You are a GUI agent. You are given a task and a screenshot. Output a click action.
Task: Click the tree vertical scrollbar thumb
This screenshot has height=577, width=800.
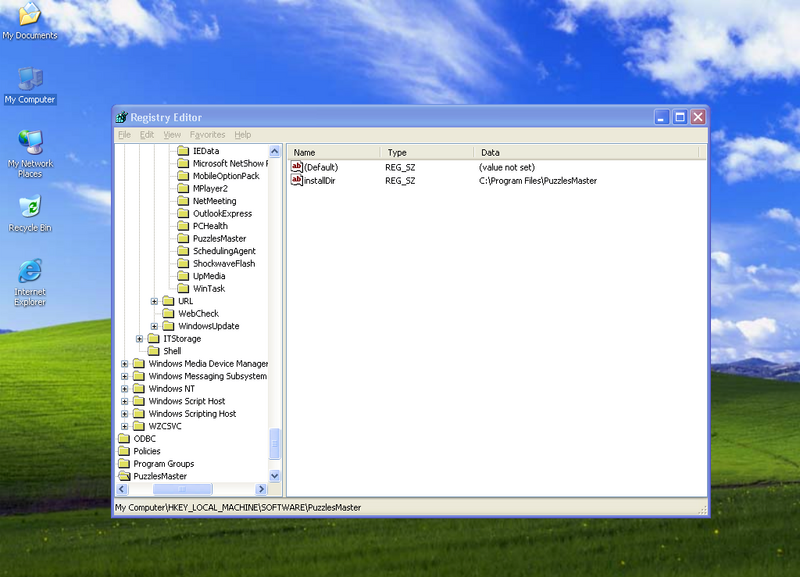274,444
